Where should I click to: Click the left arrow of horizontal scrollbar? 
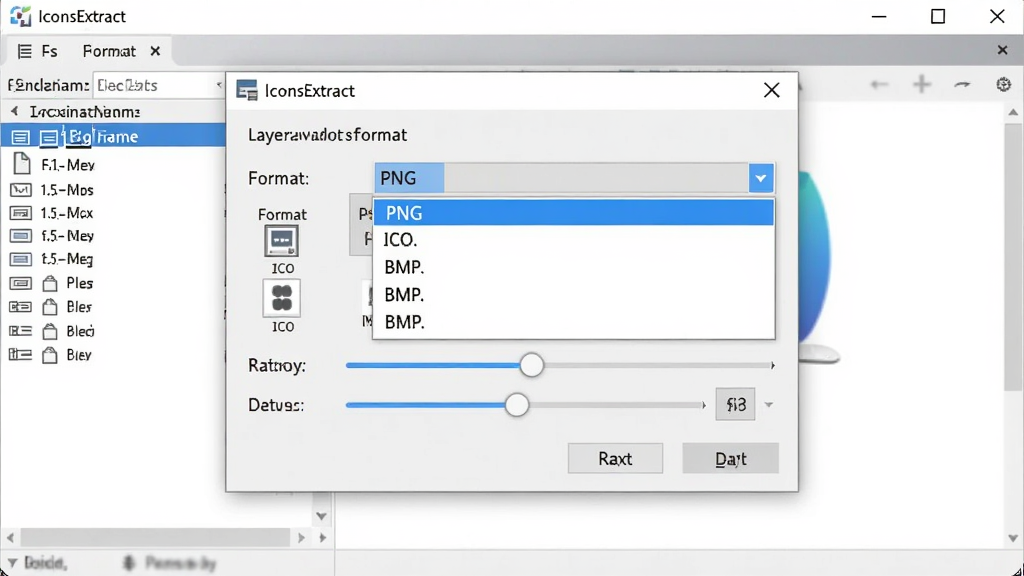point(10,537)
